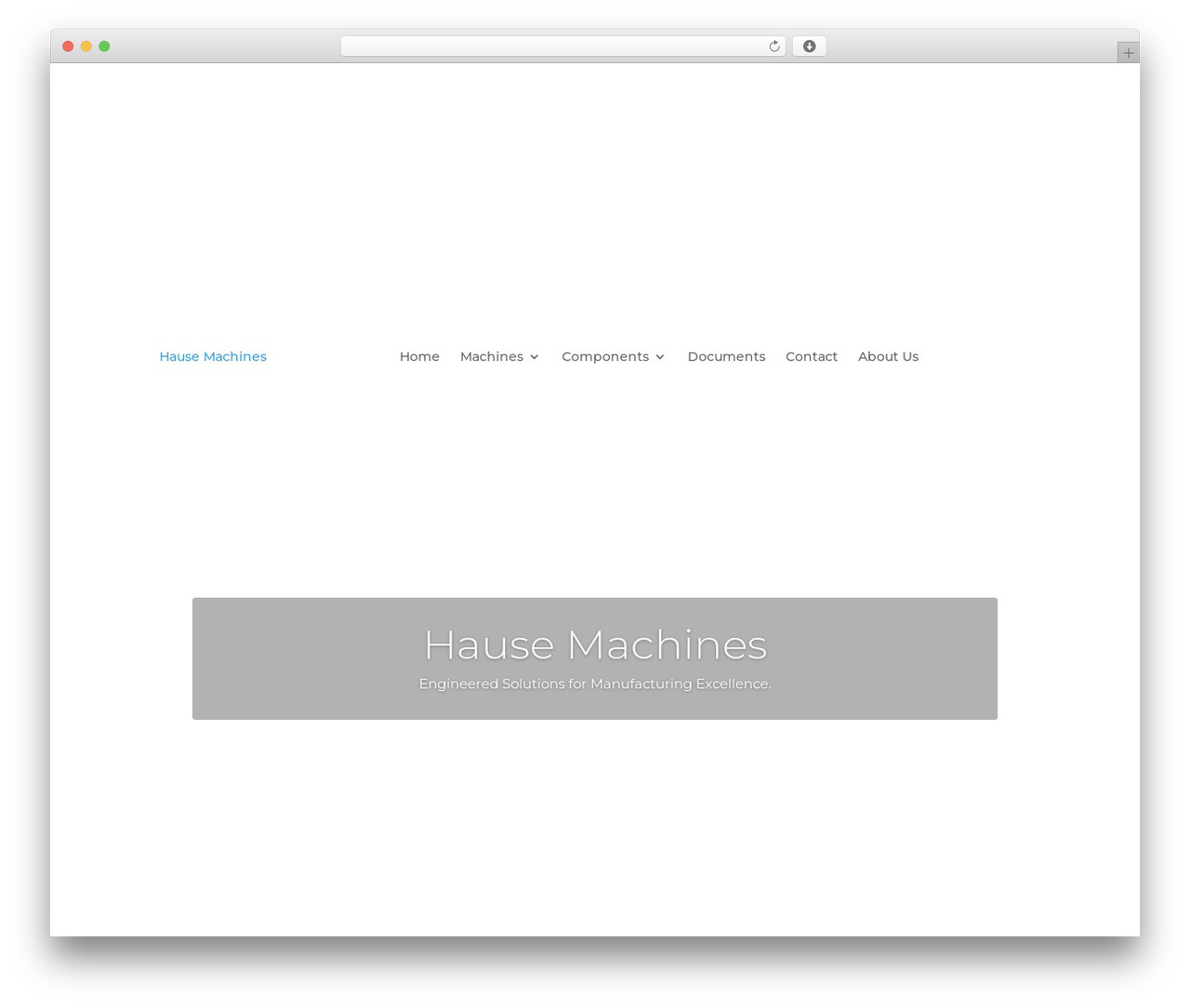This screenshot has height=1008, width=1190.
Task: Focus the browser address bar
Action: pos(562,46)
